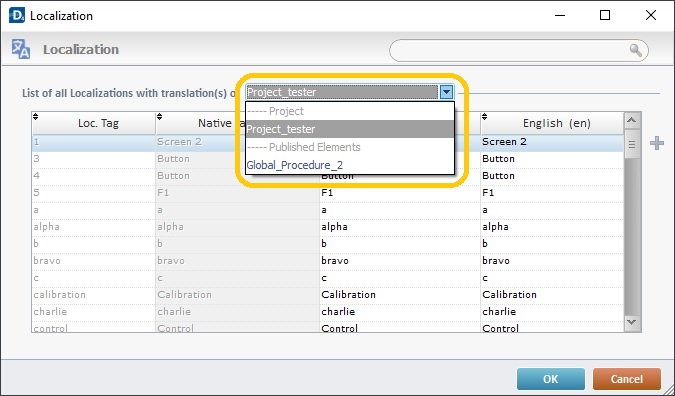Click the vertical scrollbar thumb grip
675x396 pixels.
(632, 145)
